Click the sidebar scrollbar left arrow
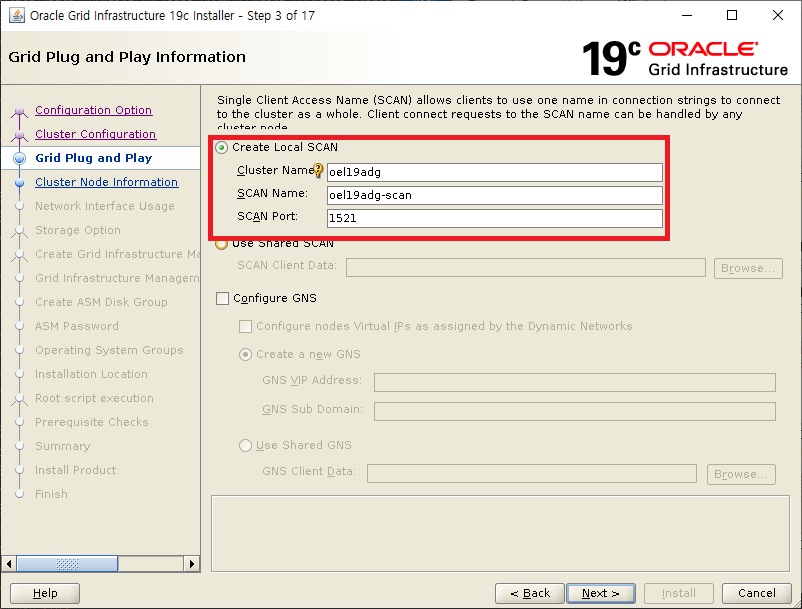Screen dimensions: 802x609 [9, 564]
